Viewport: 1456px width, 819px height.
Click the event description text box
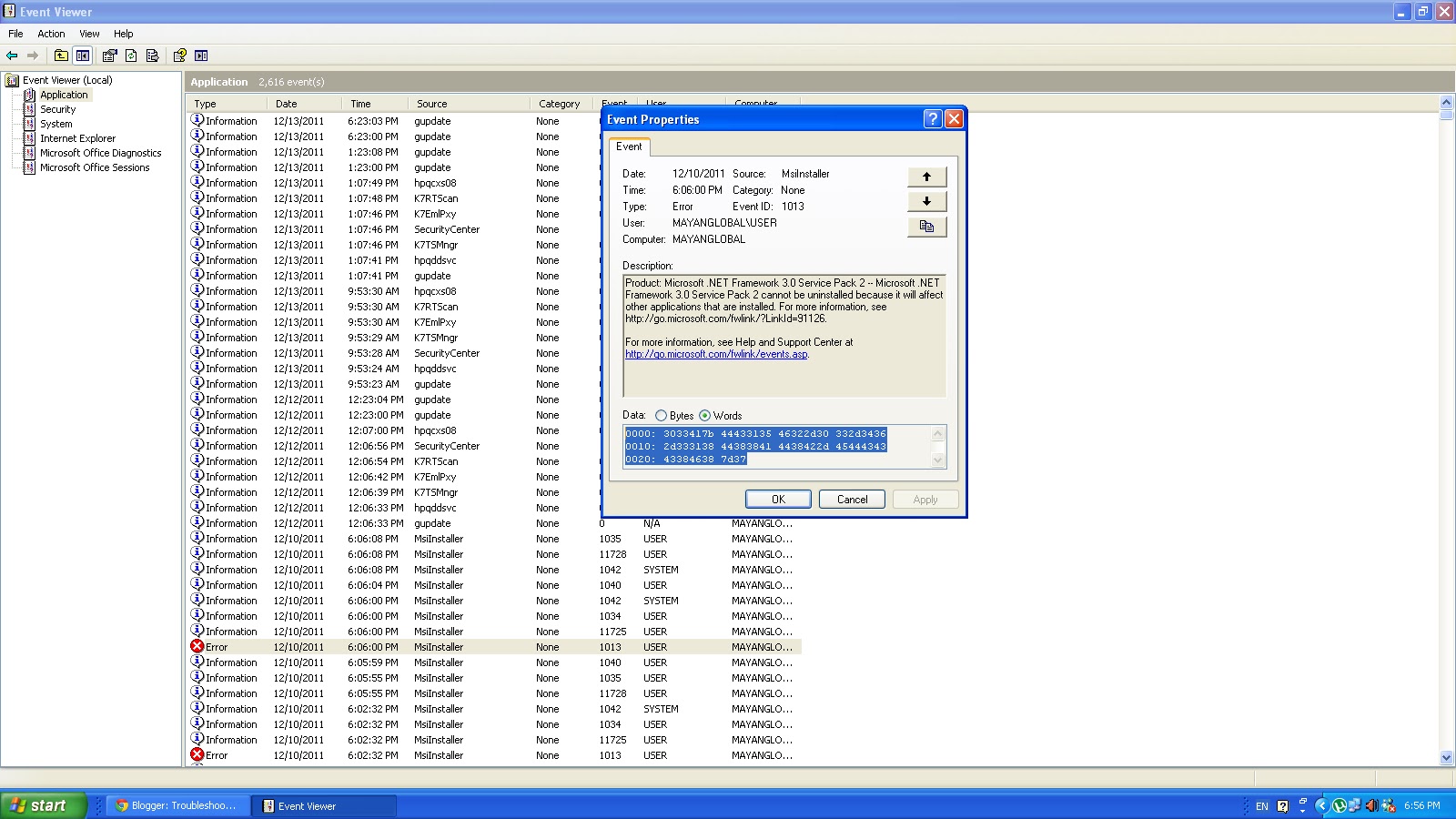tap(784, 336)
